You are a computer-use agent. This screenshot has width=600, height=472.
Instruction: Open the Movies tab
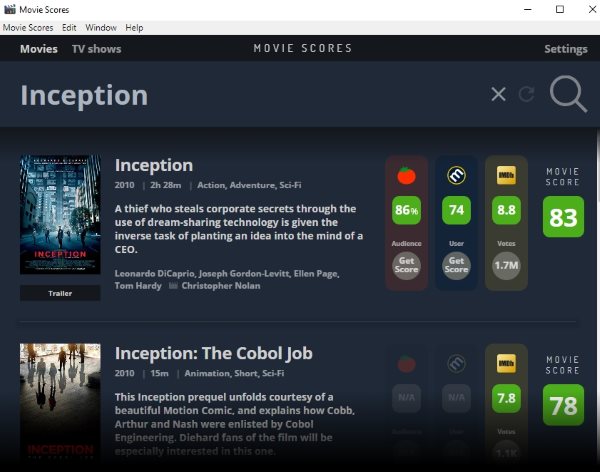point(39,49)
